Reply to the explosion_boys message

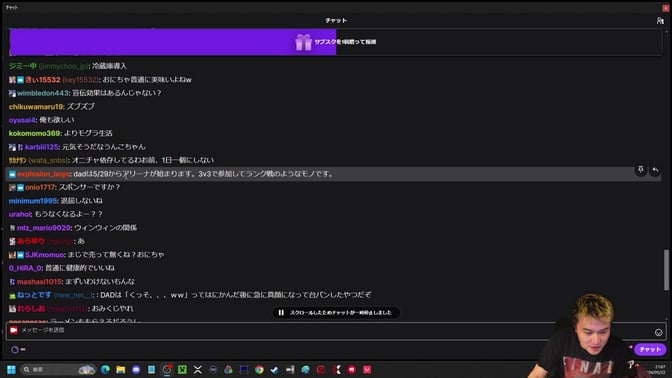tap(655, 170)
